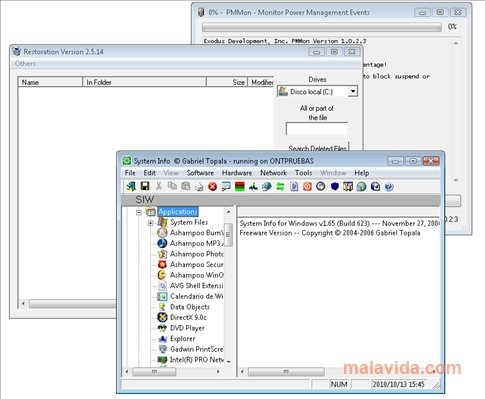Open the Others menu in Restoration
Image resolution: width=485 pixels, height=399 pixels.
point(25,64)
